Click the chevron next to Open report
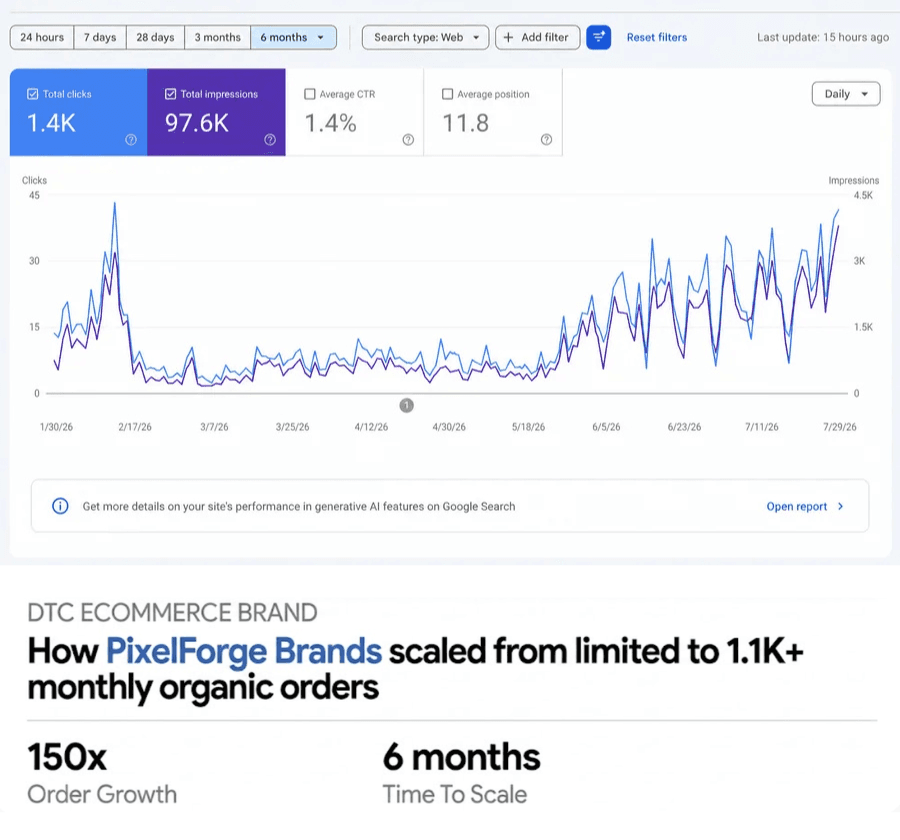 pos(840,506)
